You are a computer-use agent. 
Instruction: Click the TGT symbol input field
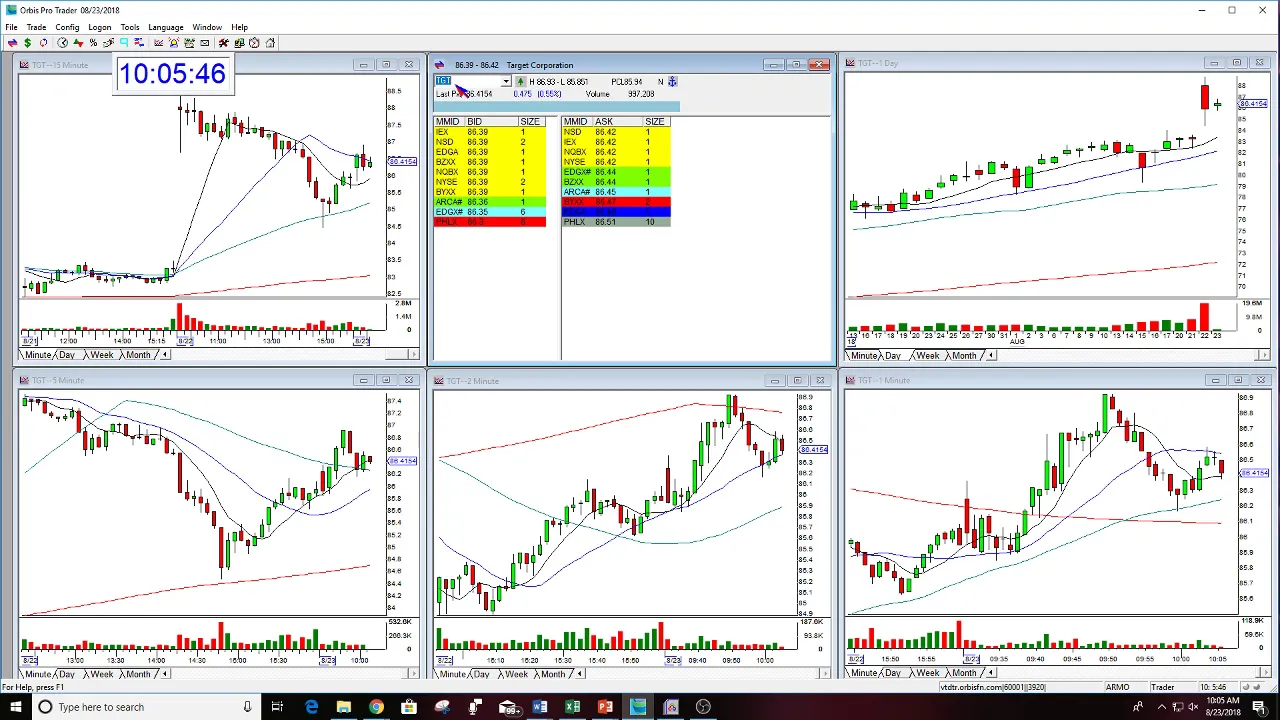tap(468, 81)
